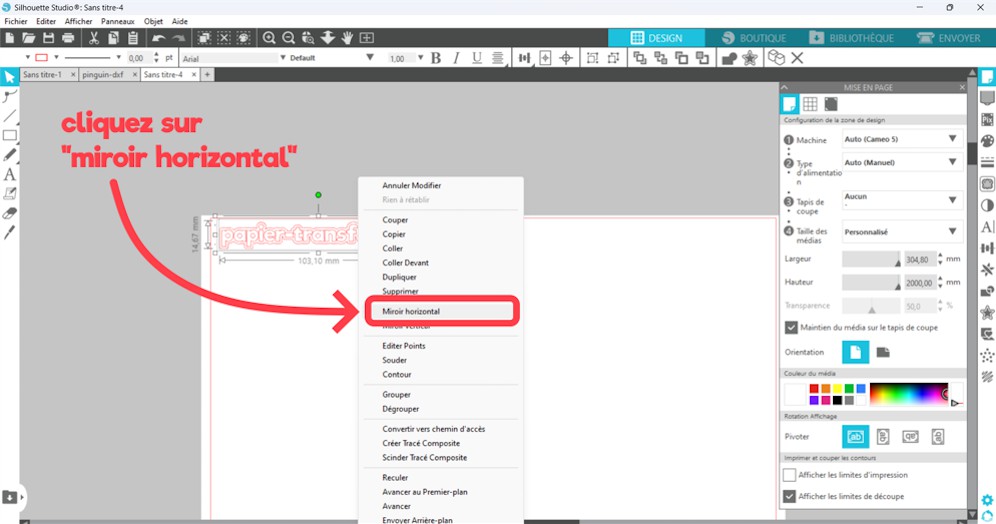Expand the Arial font dropdown

283,58
